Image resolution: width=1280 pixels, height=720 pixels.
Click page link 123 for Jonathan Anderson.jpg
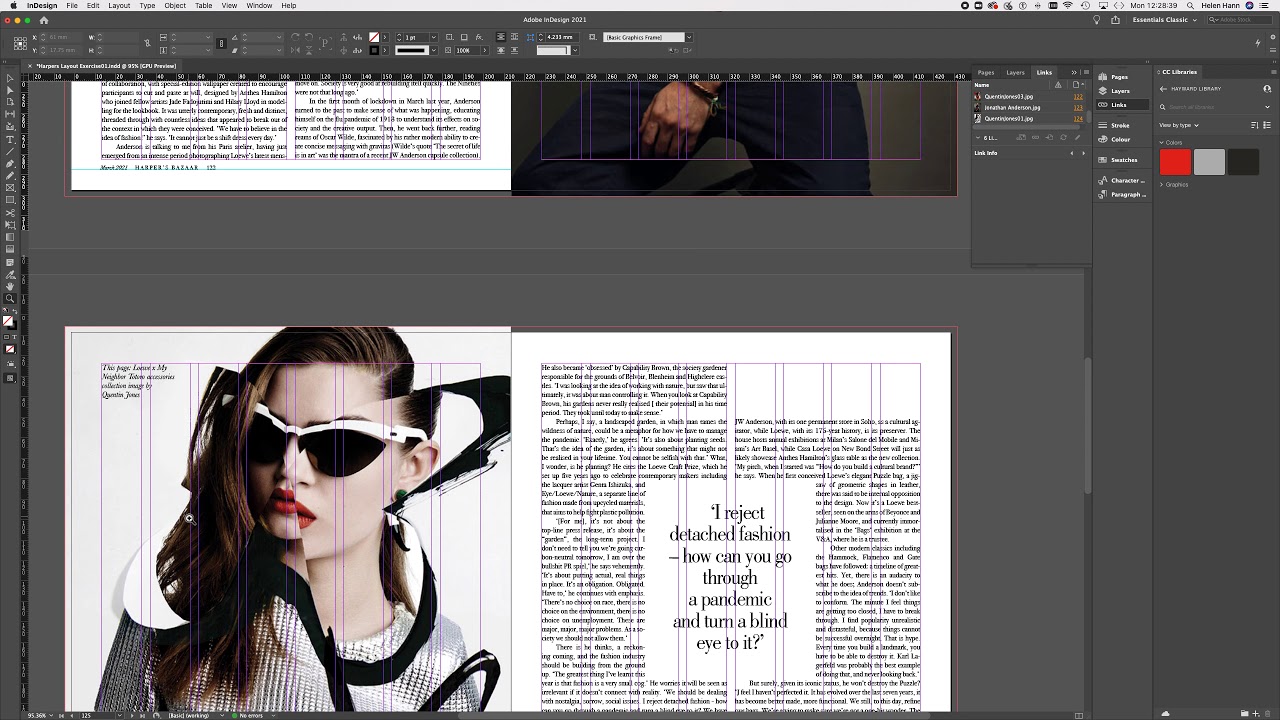pos(1078,108)
